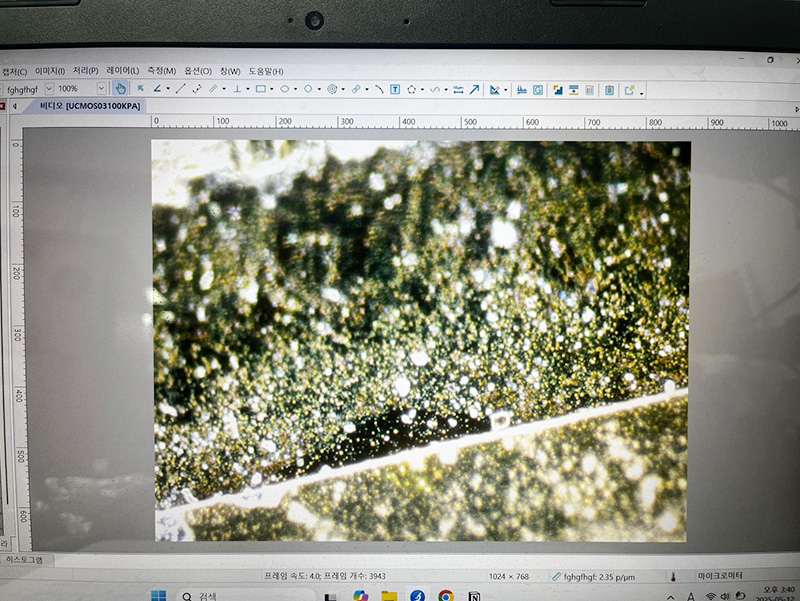Open Chrome from the Windows taskbar
This screenshot has width=800, height=601.
pyautogui.click(x=446, y=596)
